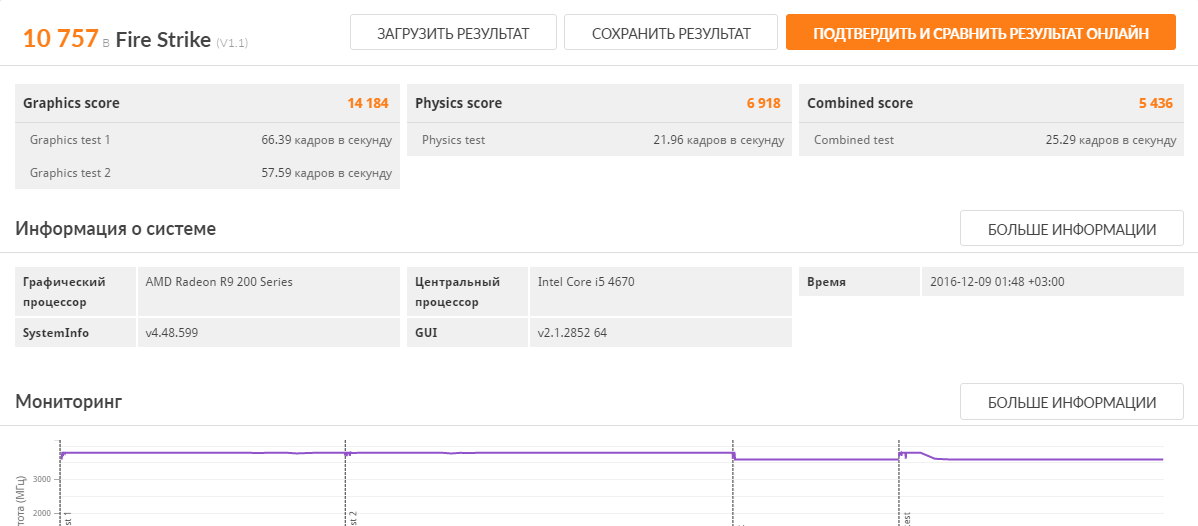Select the GUI version v2.1.2852 64
The width and height of the screenshot is (1198, 526).
572,332
